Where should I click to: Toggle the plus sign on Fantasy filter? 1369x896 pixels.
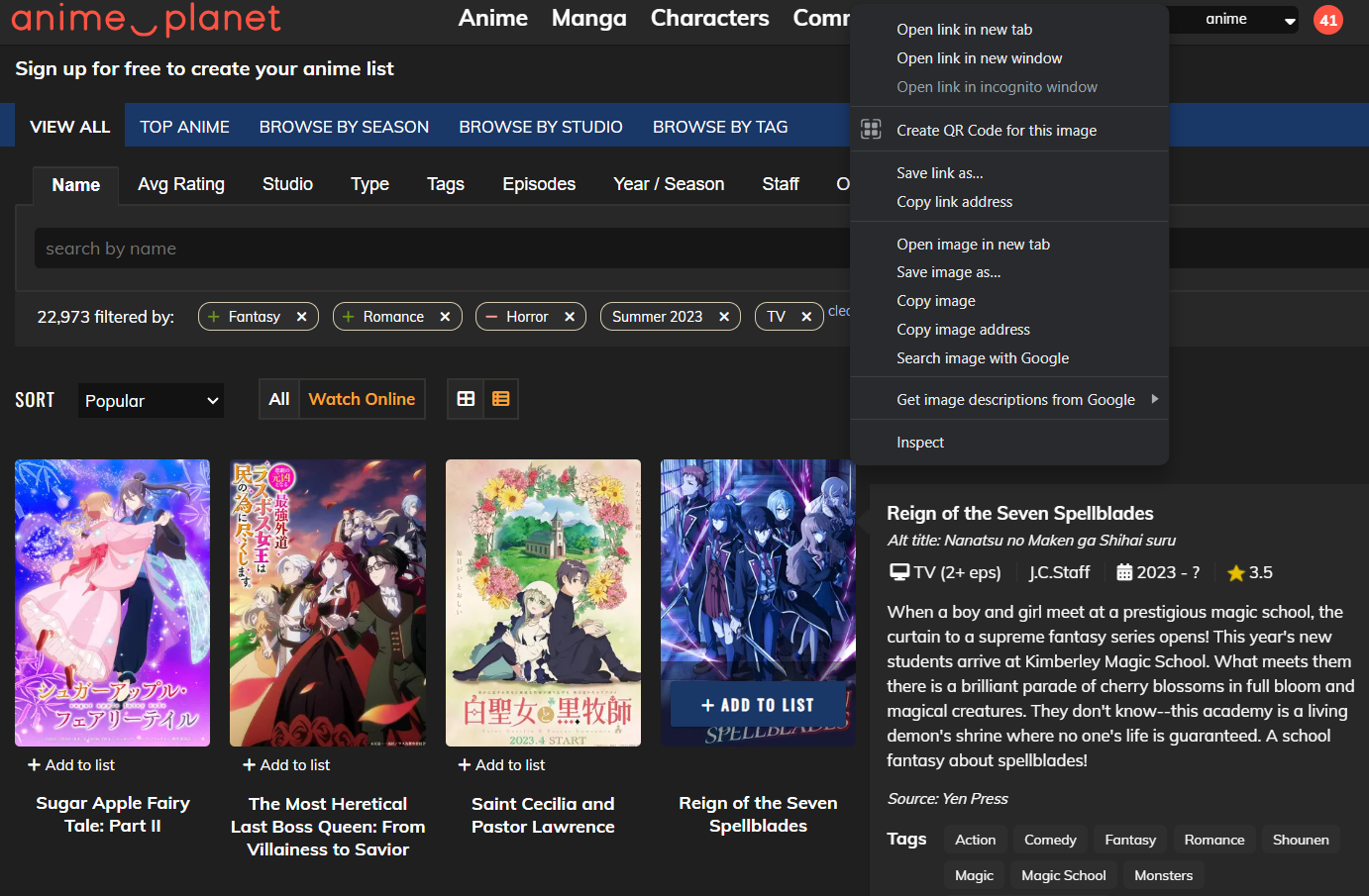tap(213, 317)
